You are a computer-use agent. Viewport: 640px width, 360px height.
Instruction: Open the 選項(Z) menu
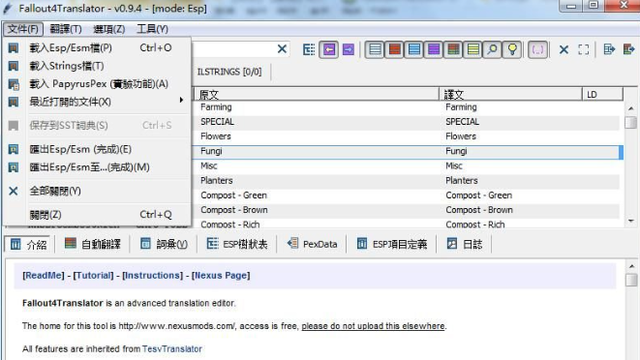(109, 29)
